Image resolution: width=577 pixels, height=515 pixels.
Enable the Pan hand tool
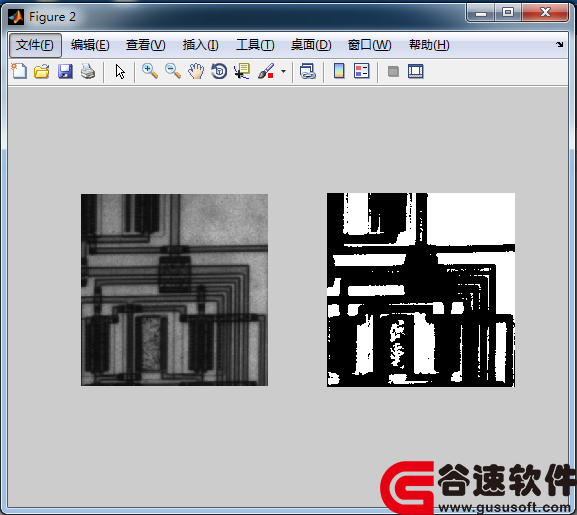pos(196,71)
